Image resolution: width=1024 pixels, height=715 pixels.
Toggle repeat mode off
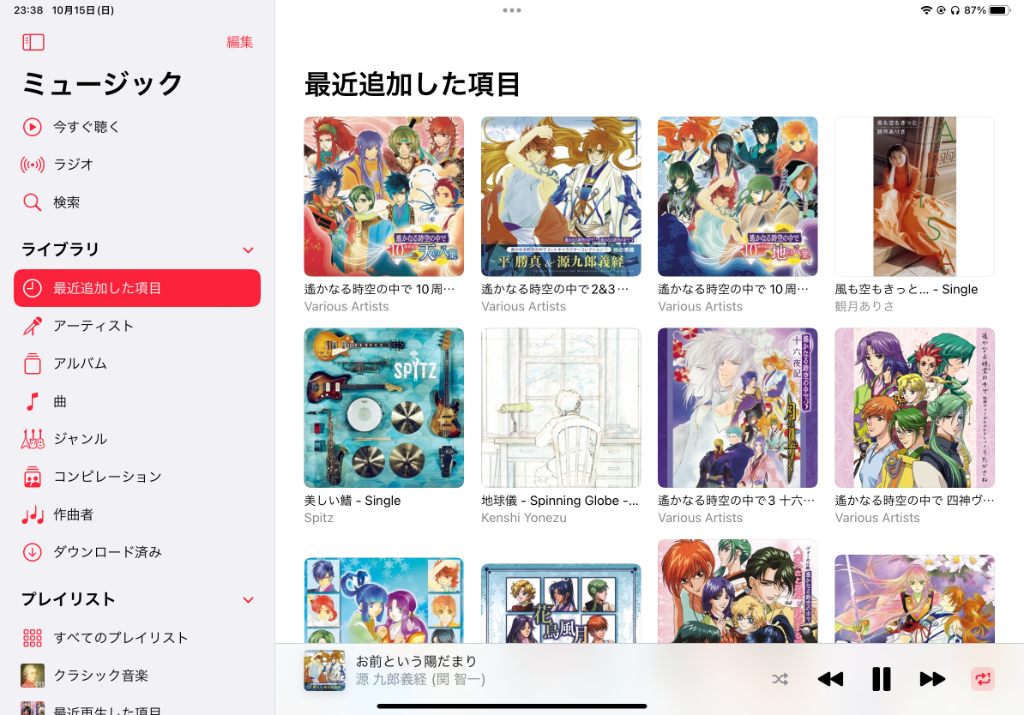click(x=983, y=679)
